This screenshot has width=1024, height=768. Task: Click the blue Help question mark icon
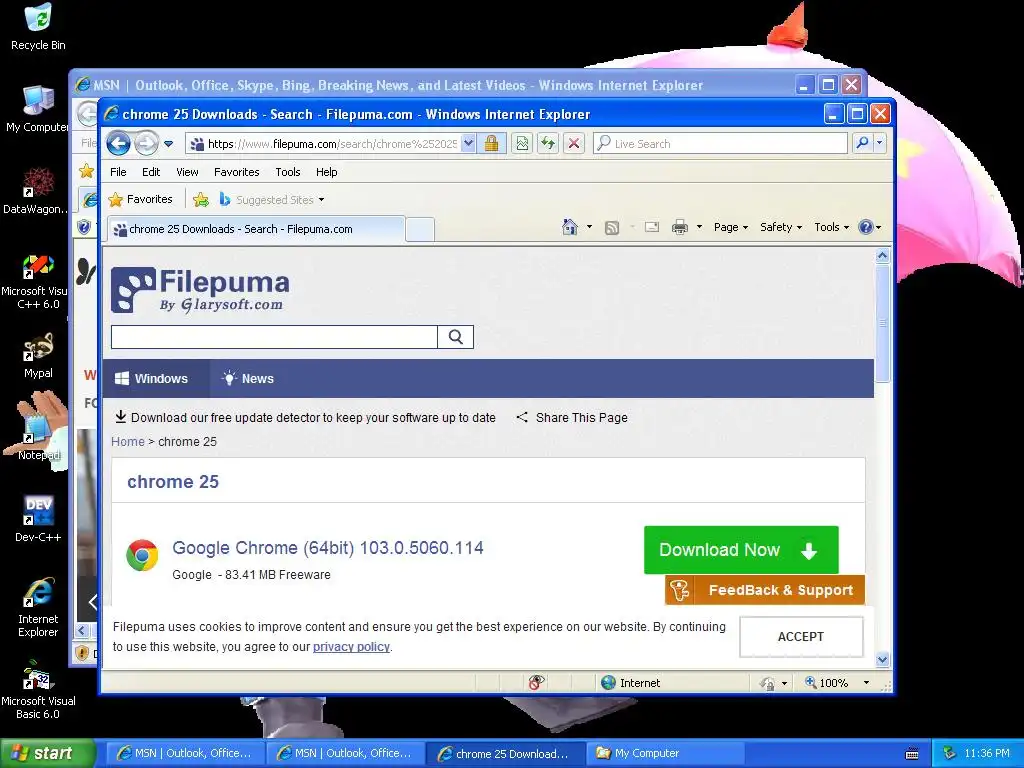(866, 227)
